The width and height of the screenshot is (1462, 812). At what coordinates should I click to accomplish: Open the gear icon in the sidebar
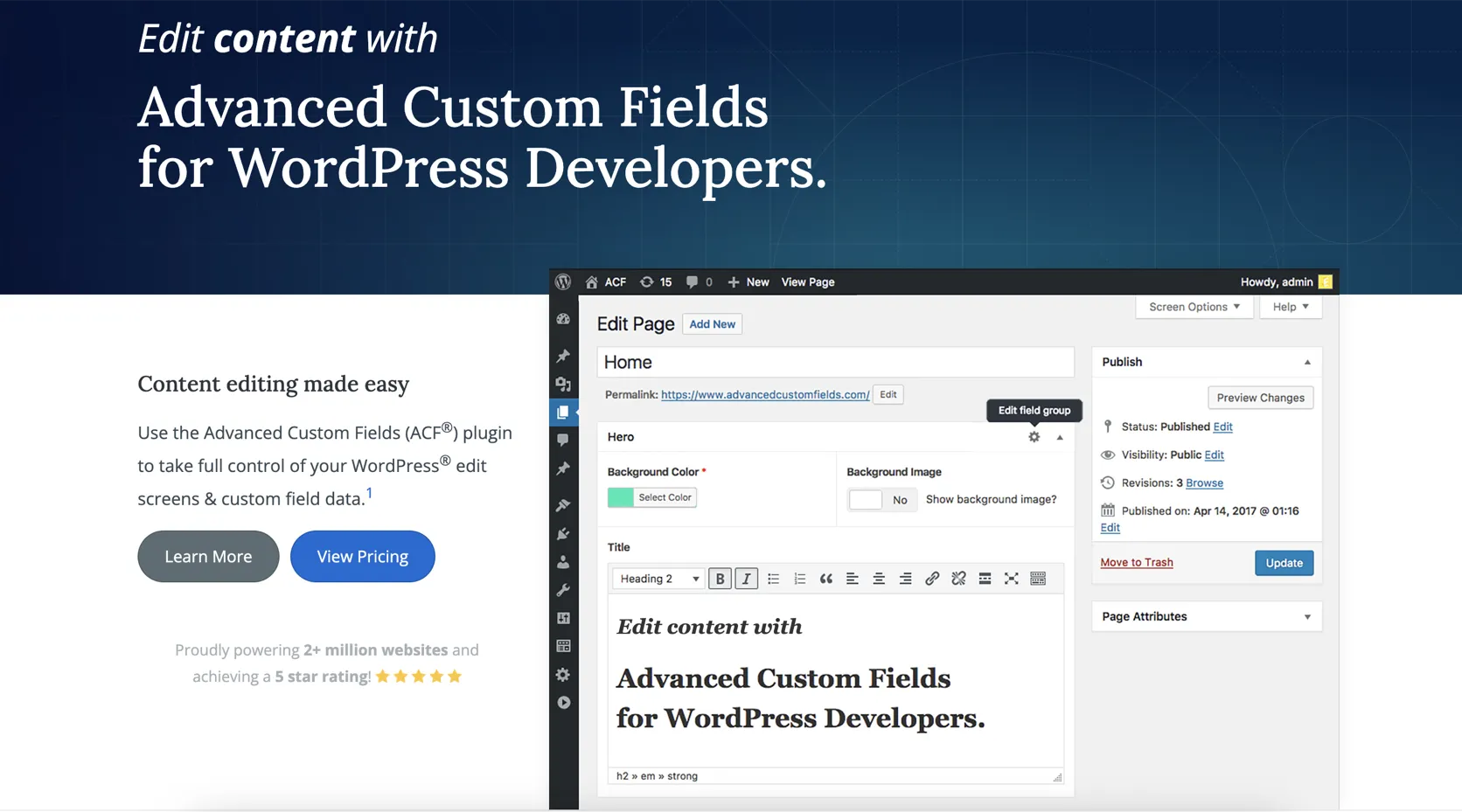(x=563, y=675)
